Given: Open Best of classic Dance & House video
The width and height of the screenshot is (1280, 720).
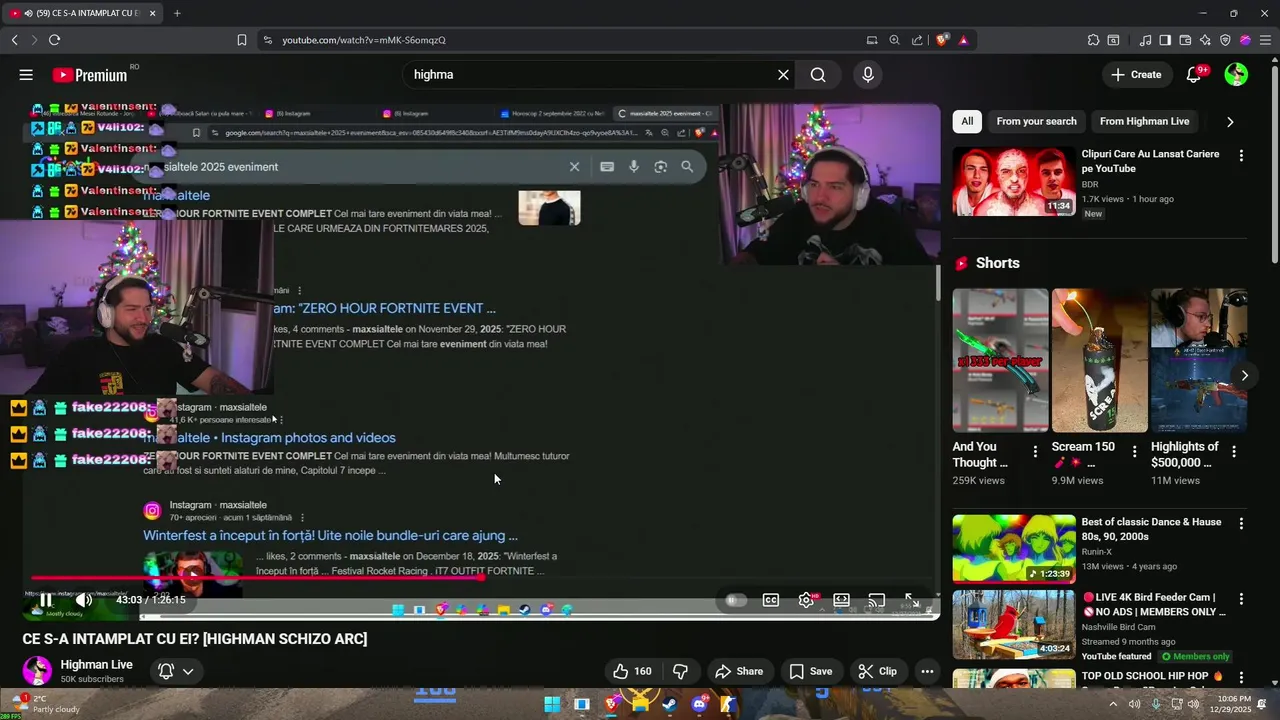Looking at the screenshot, I should pos(1014,549).
